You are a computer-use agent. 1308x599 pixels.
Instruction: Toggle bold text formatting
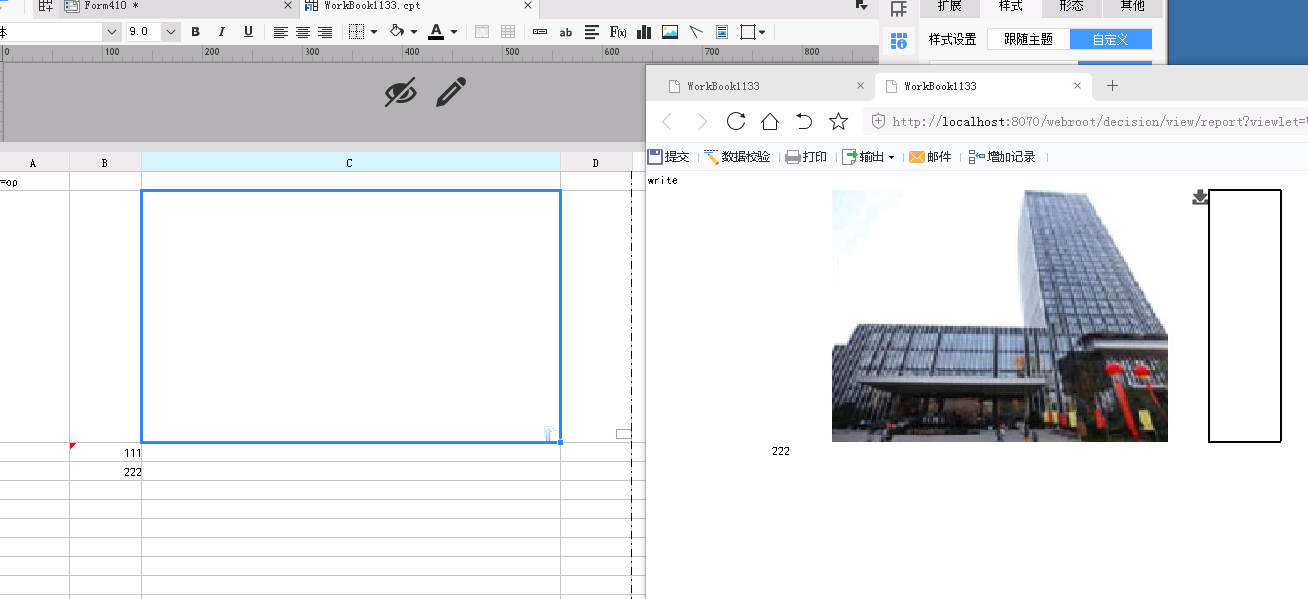(196, 32)
